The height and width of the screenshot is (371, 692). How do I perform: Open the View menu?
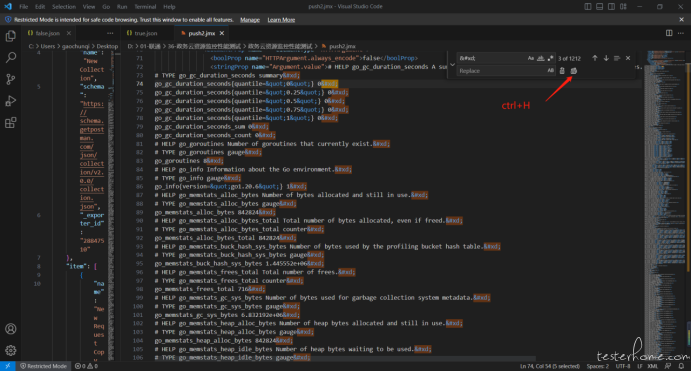pos(89,7)
